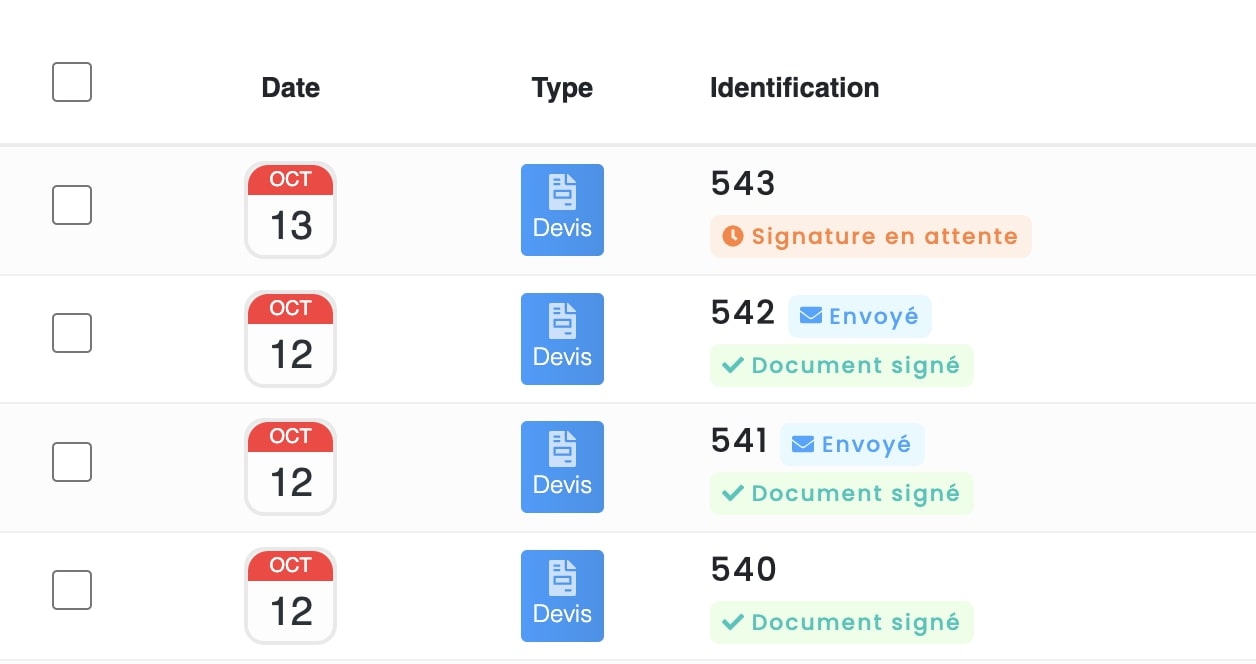Image resolution: width=1256 pixels, height=664 pixels.
Task: Sort by the Date column header
Action: pos(290,88)
